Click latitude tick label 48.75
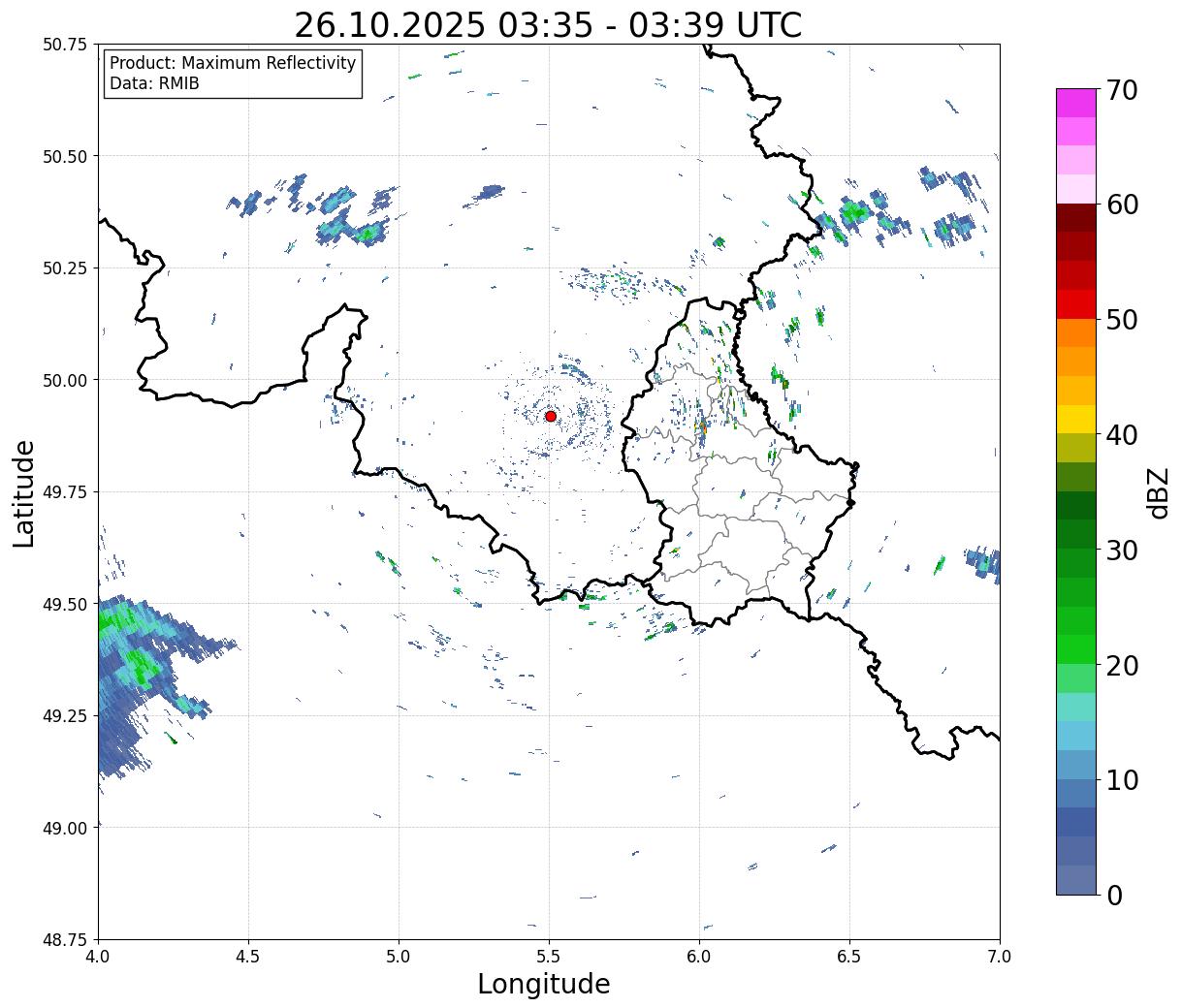 click(64, 939)
